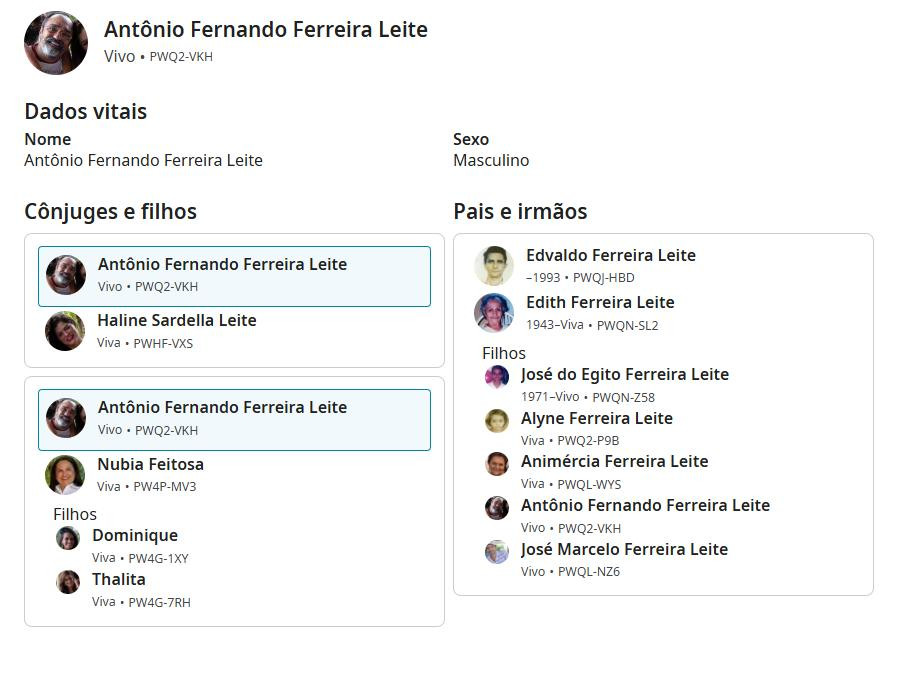Click Edvaldo Ferreira Leite's avatar photo

[x=494, y=266]
